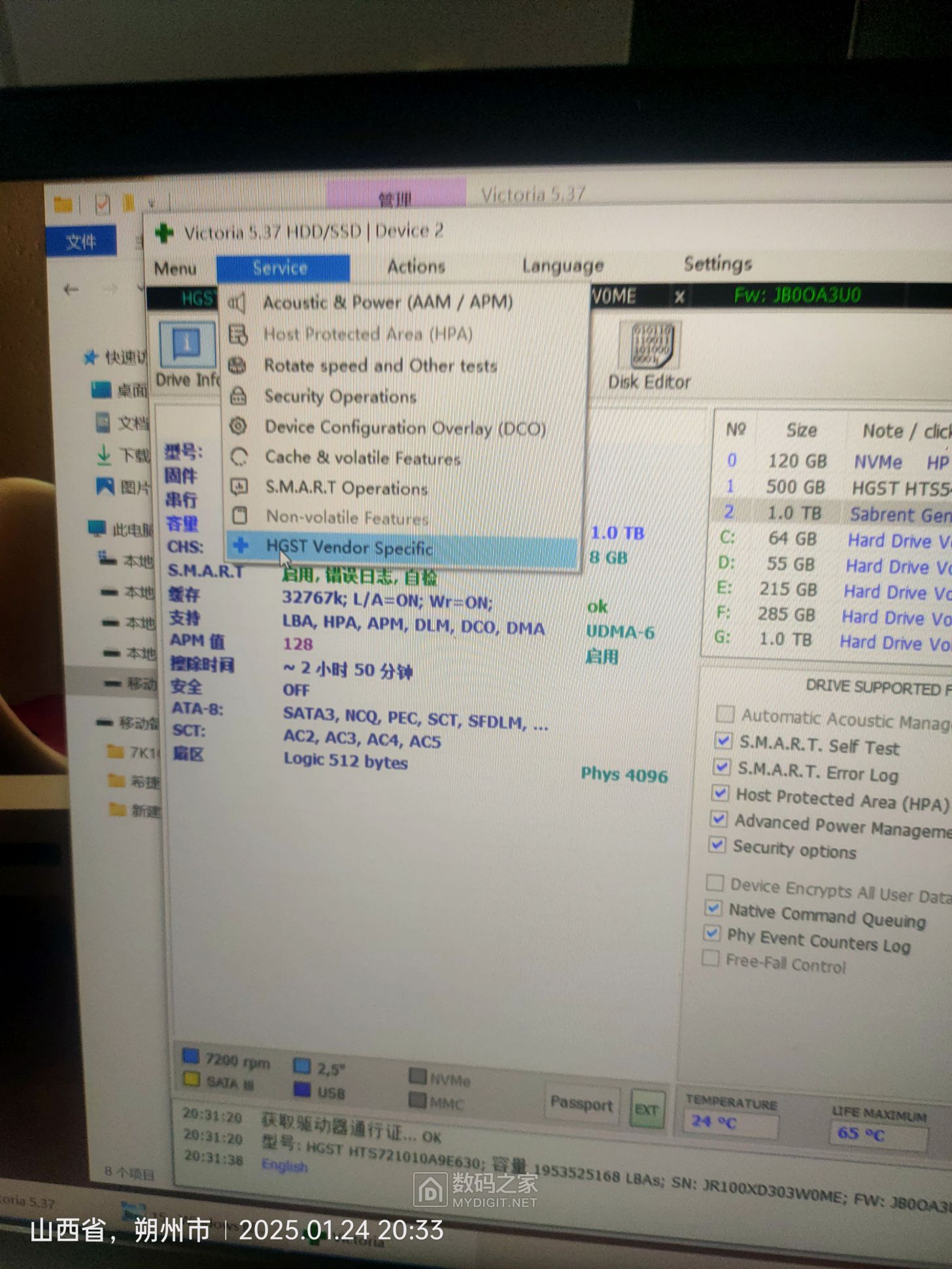Image resolution: width=952 pixels, height=1269 pixels.
Task: Click the Pictures icon in Explorer sidebar
Action: (105, 486)
